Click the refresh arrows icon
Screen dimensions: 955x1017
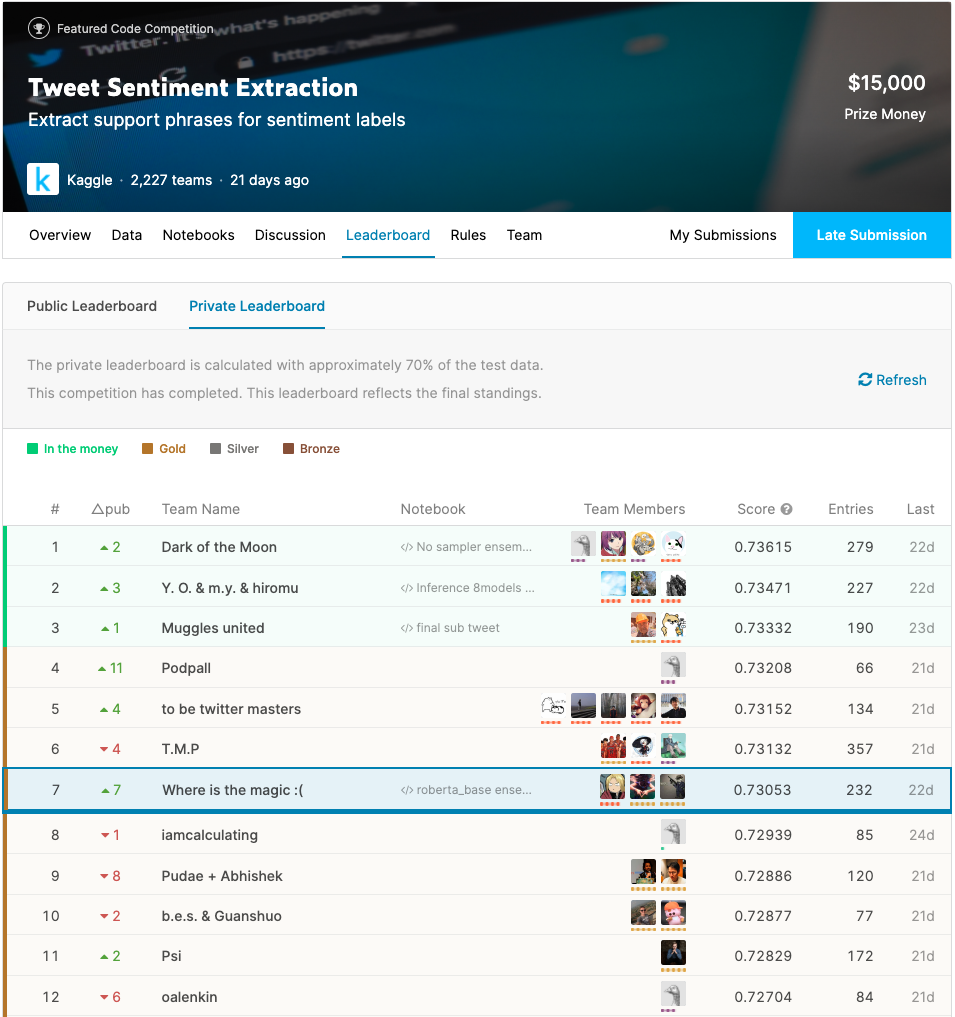point(865,380)
